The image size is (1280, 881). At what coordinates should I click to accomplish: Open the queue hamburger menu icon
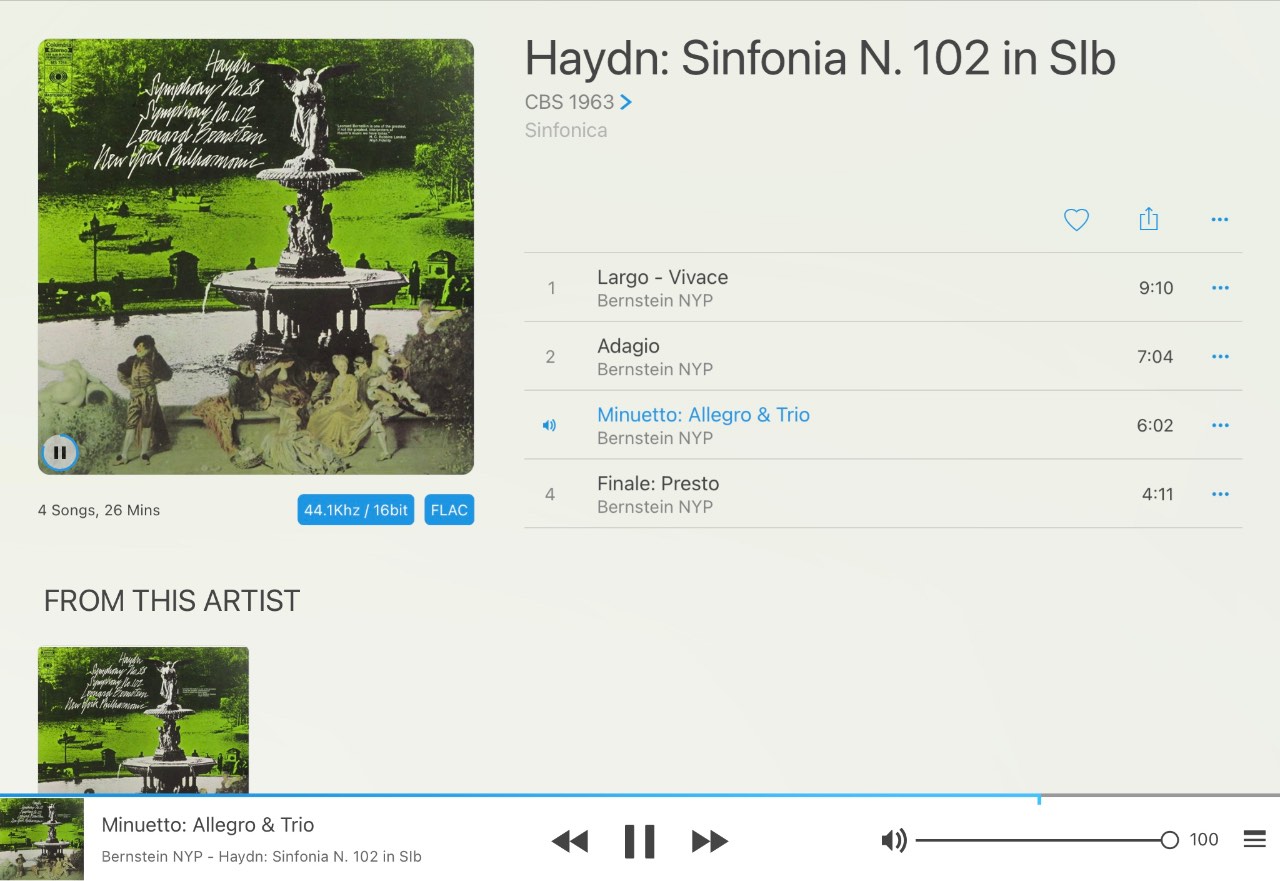point(1255,840)
